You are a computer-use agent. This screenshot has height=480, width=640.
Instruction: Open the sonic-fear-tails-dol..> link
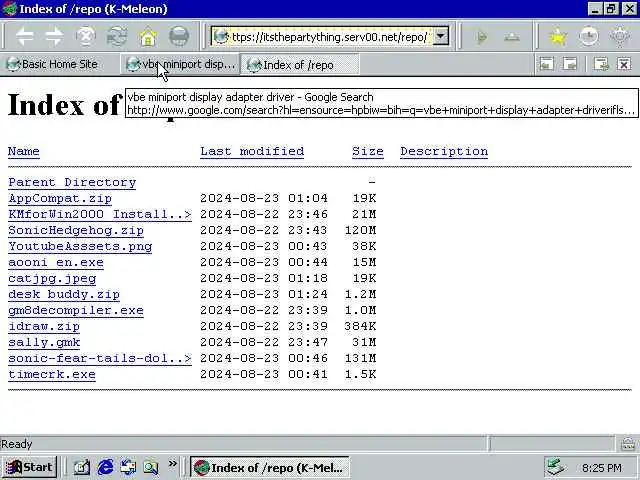pos(100,358)
